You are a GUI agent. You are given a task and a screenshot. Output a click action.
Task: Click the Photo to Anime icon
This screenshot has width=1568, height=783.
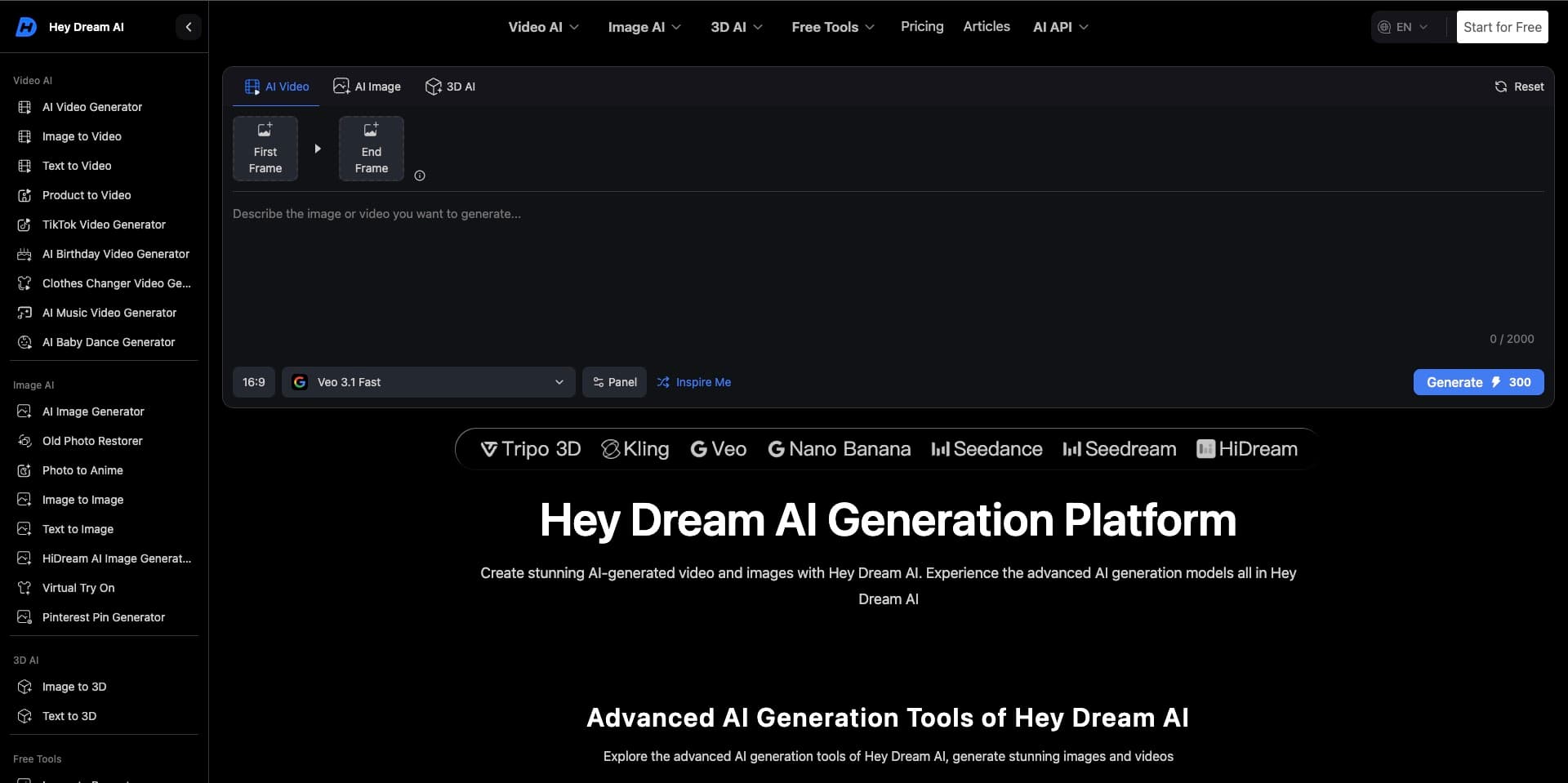point(24,470)
